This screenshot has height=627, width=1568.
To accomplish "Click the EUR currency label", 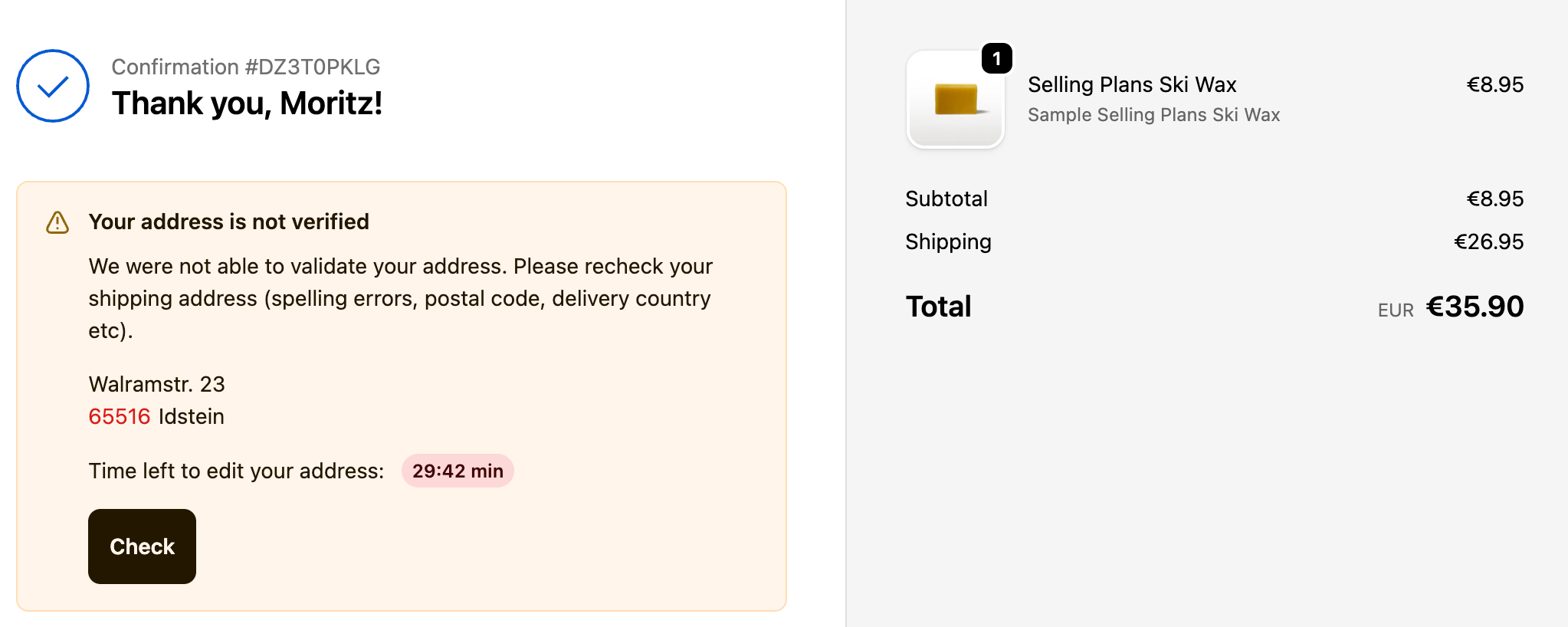I will [x=1396, y=310].
